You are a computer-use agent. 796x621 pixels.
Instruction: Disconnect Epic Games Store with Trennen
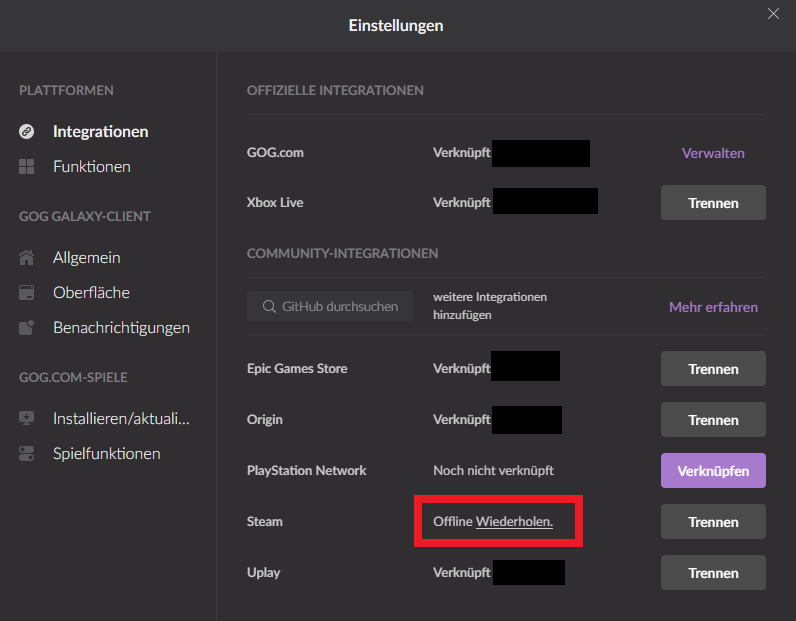click(713, 369)
